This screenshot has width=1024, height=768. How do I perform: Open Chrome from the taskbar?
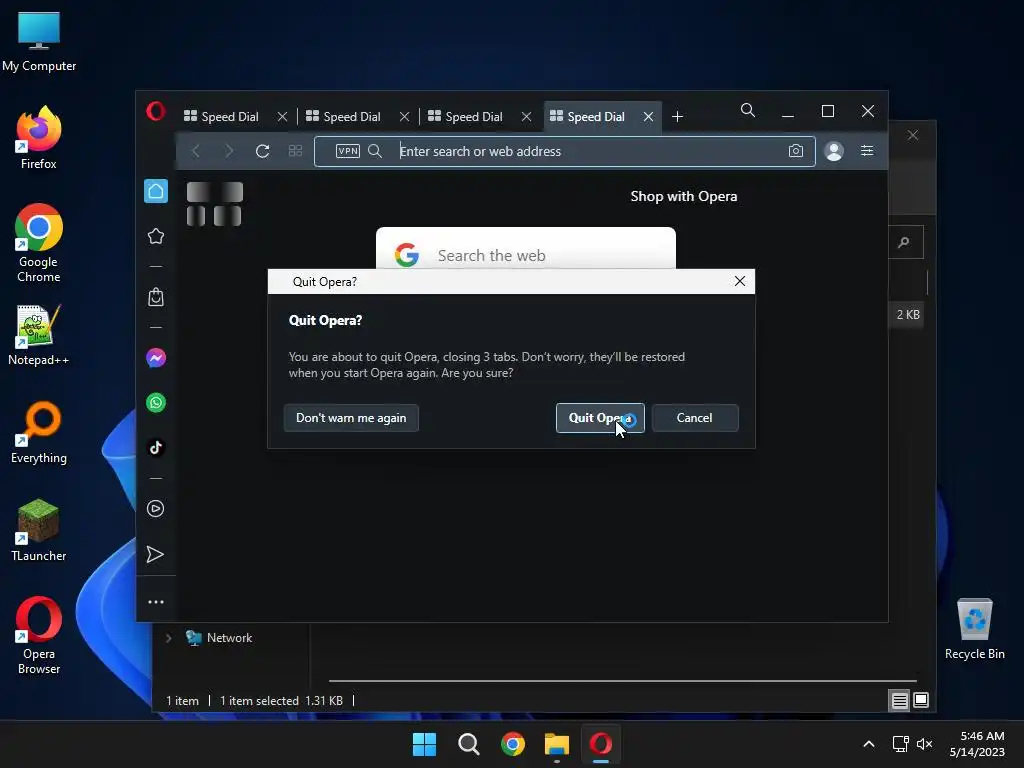pos(513,744)
